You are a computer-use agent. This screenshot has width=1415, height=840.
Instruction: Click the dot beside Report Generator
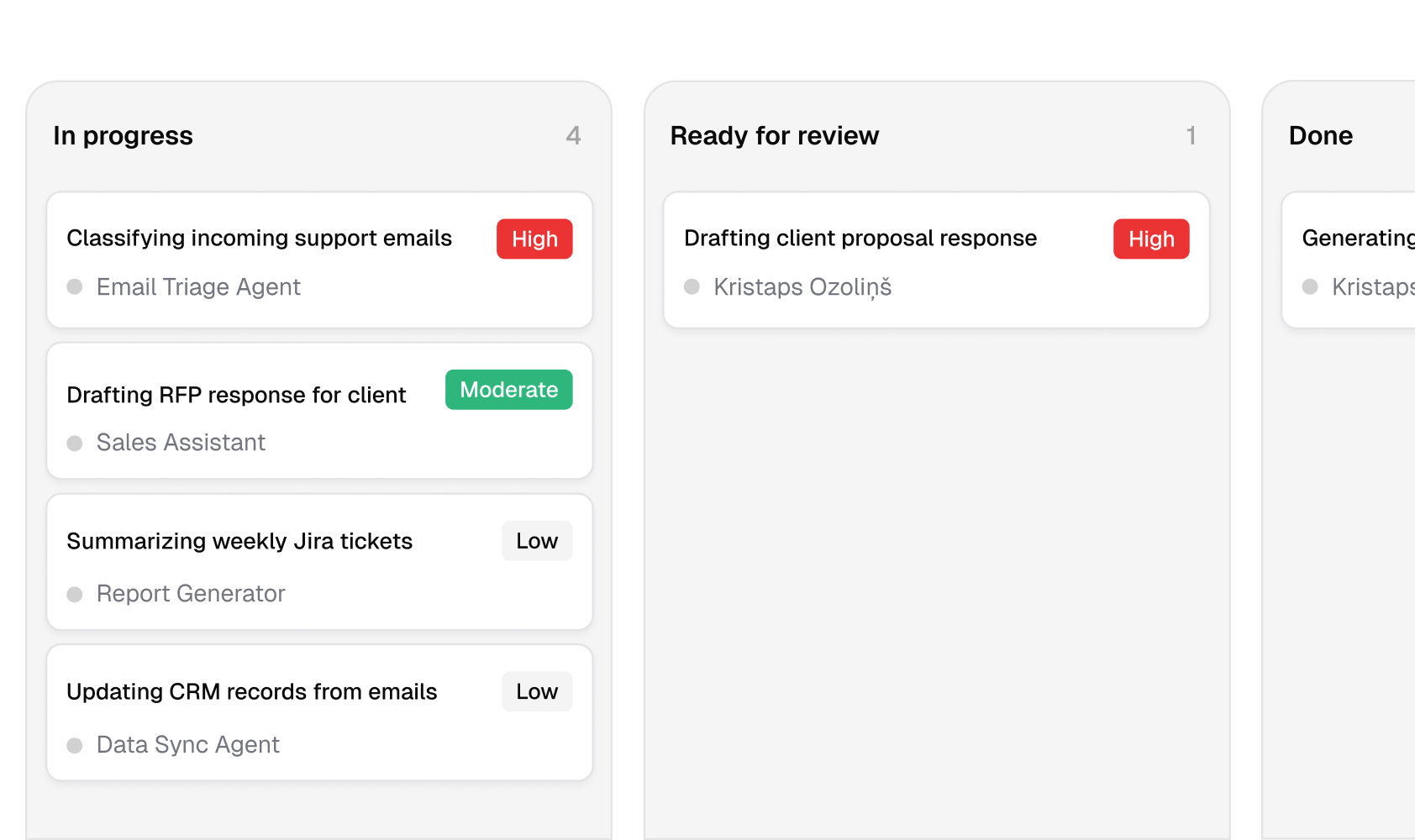tap(75, 593)
